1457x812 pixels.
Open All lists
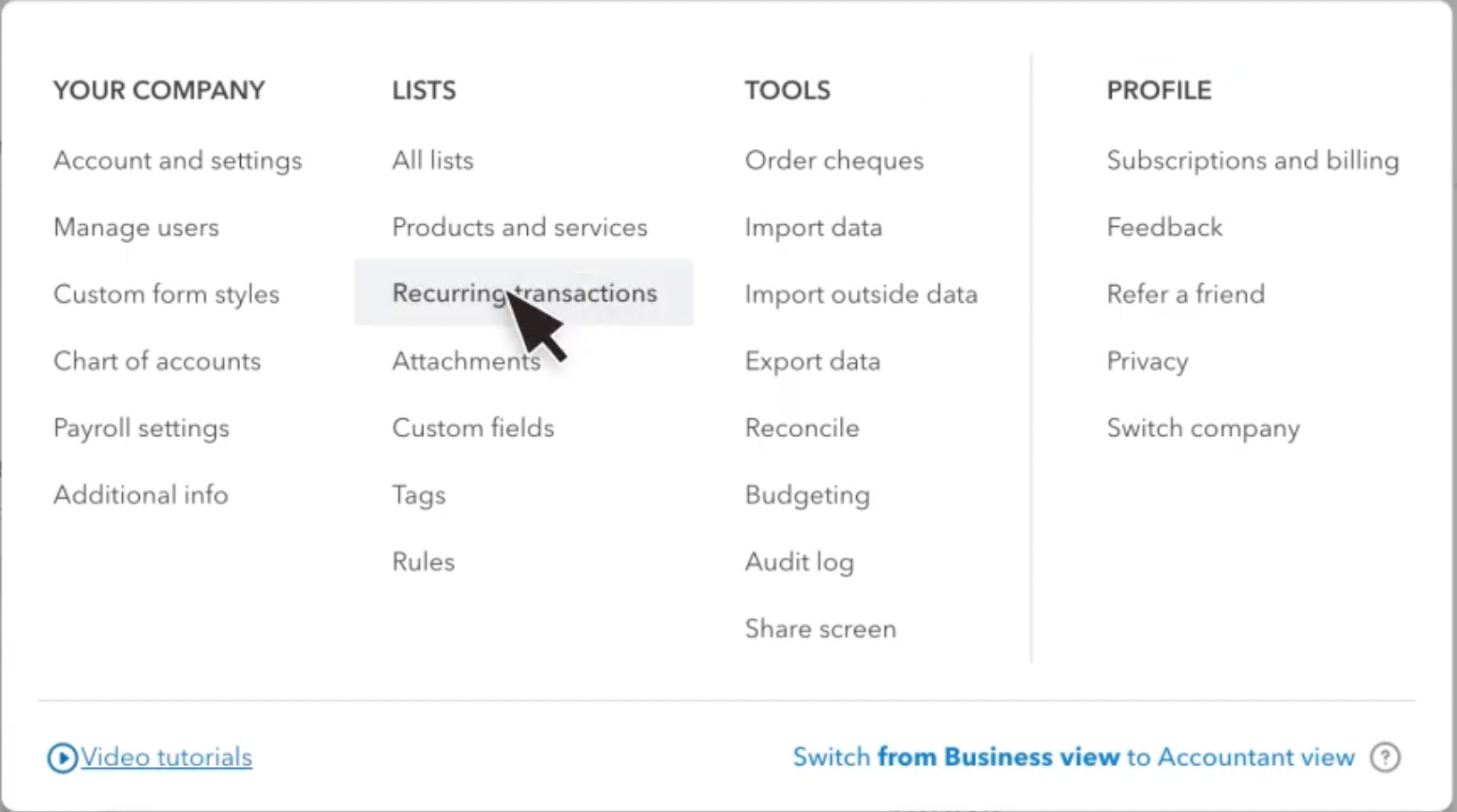432,160
